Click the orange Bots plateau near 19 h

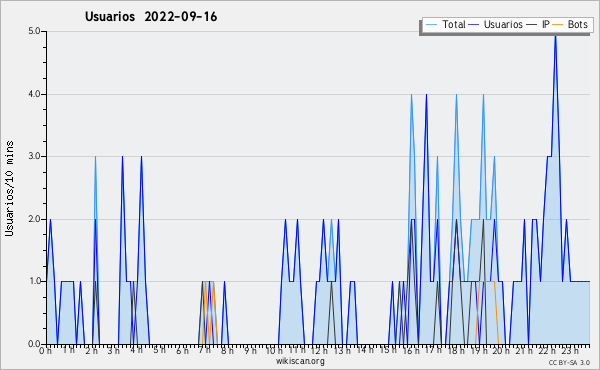(x=487, y=282)
